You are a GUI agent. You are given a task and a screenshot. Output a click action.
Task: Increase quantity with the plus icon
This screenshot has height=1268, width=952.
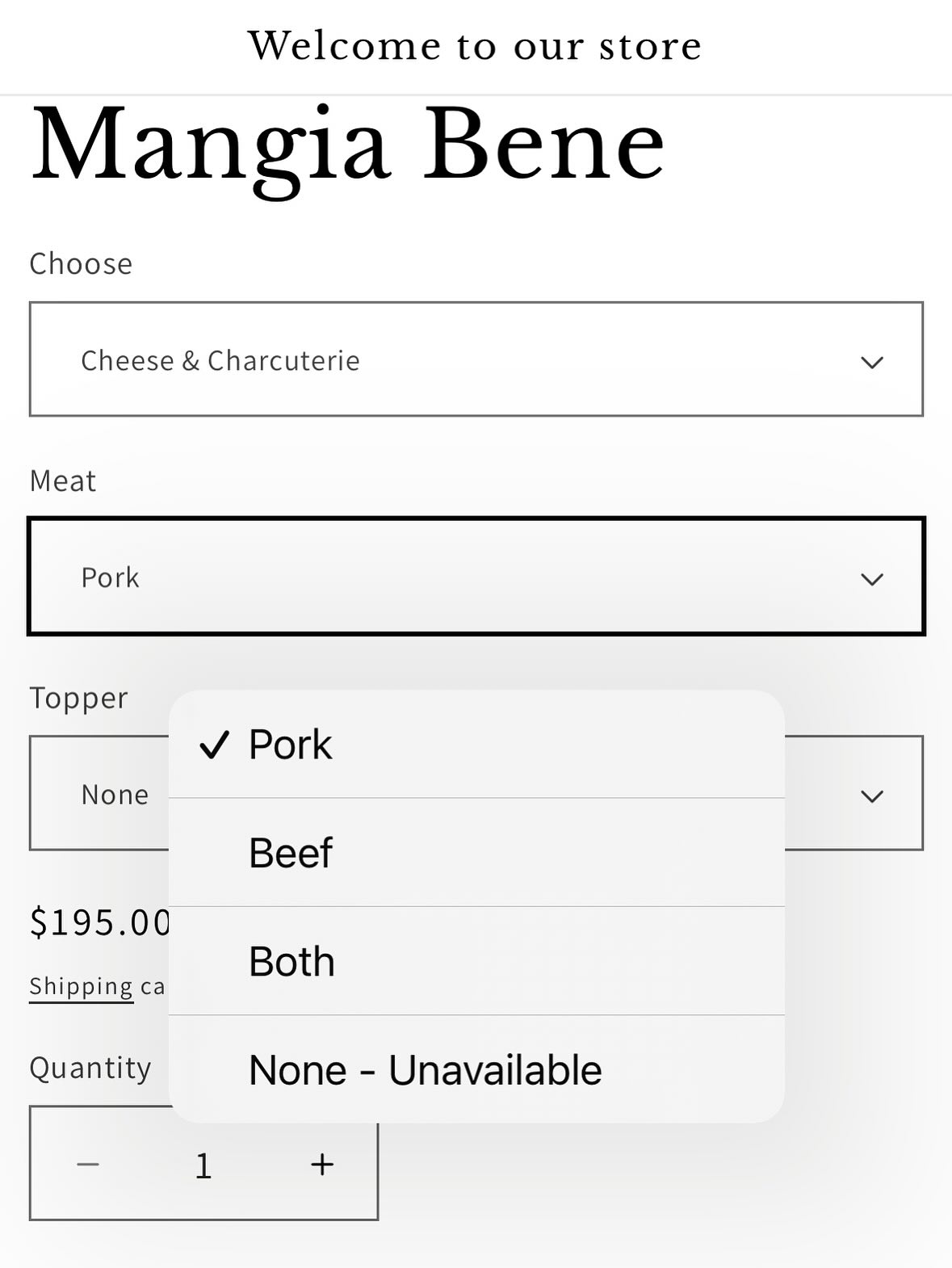(322, 1165)
